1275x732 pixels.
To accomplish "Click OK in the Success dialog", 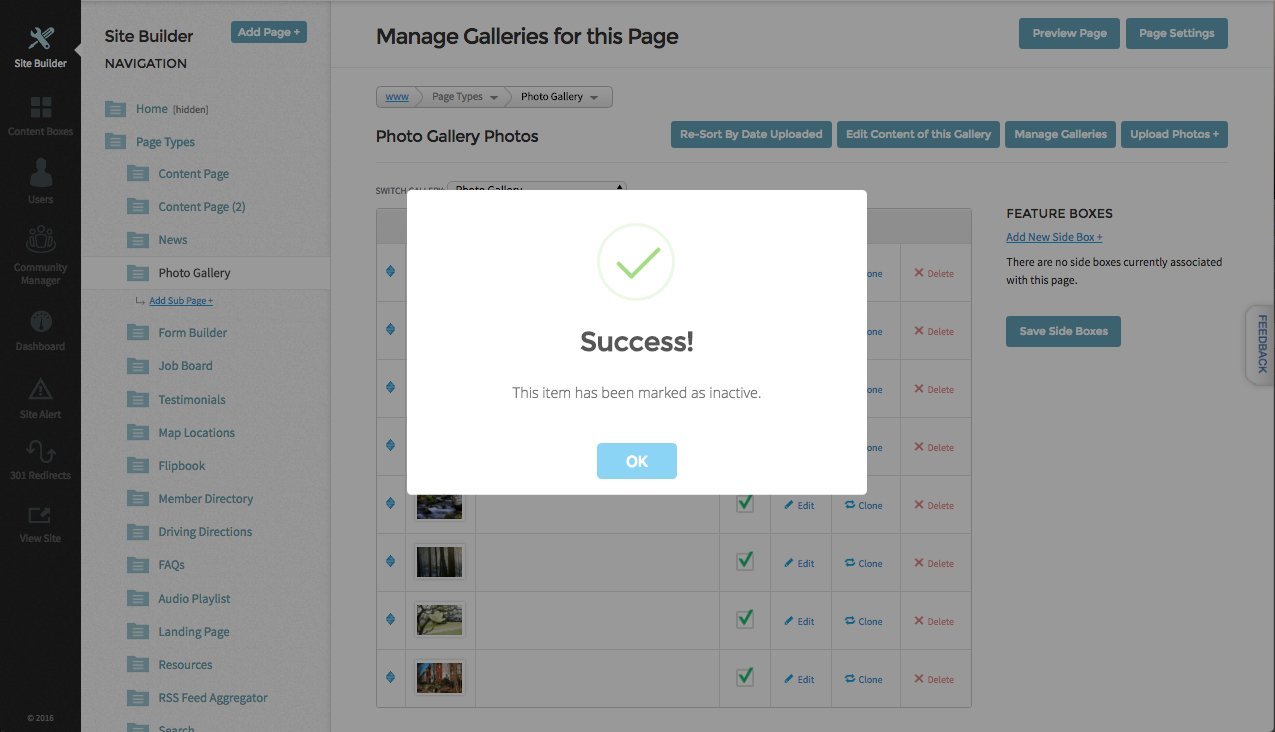I will 637,461.
